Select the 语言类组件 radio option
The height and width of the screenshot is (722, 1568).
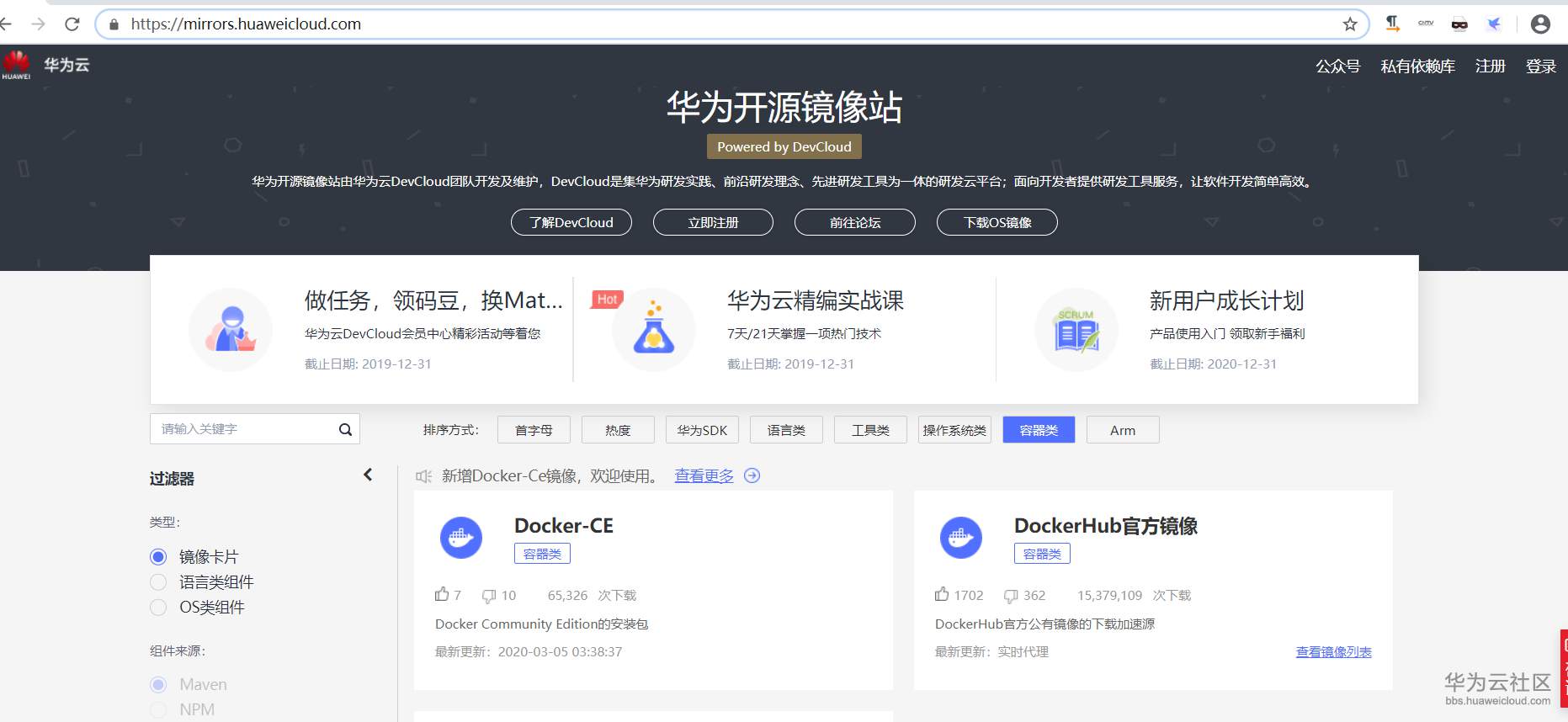[x=158, y=582]
